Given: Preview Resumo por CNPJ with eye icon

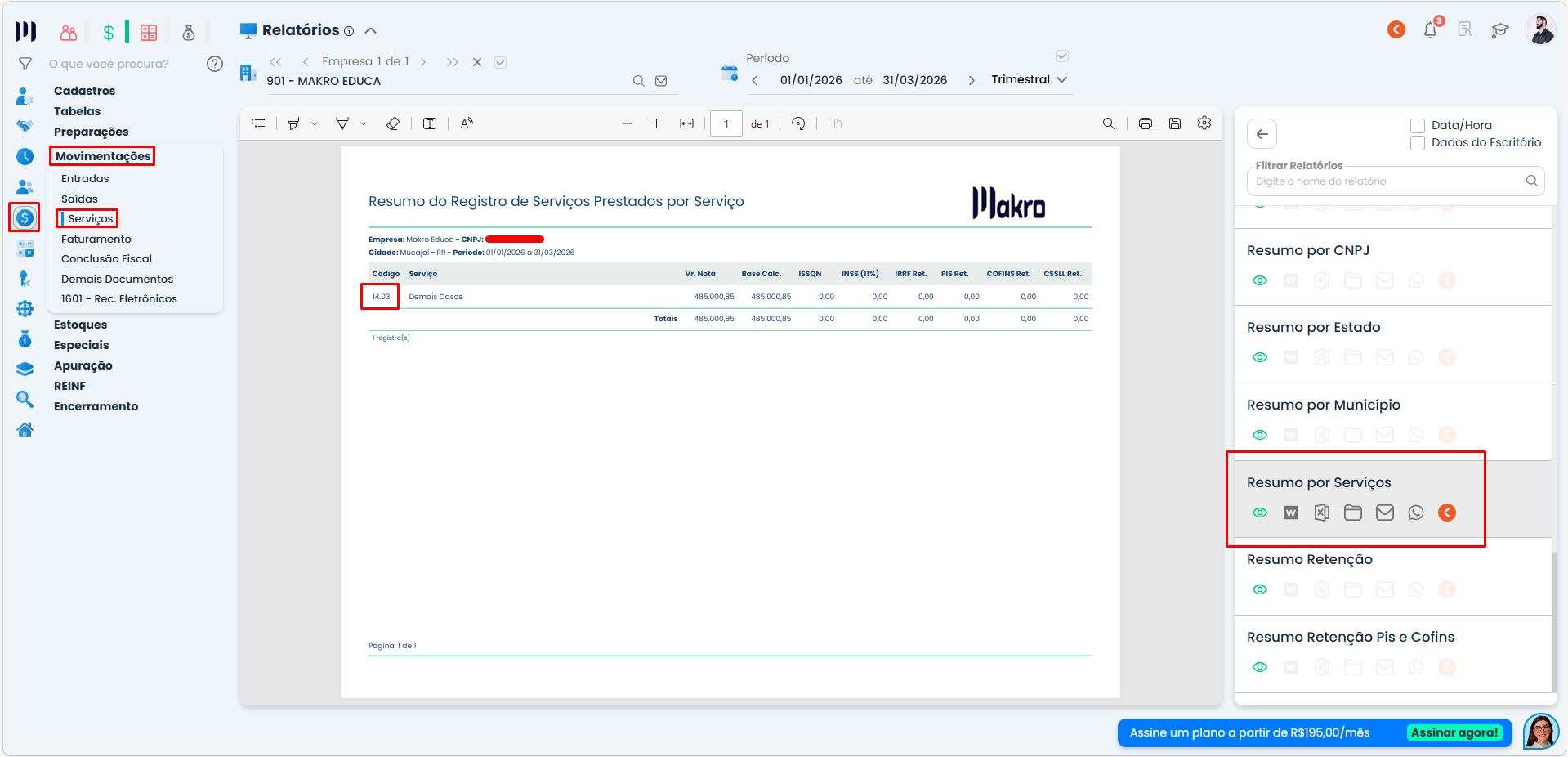Looking at the screenshot, I should click(1260, 280).
